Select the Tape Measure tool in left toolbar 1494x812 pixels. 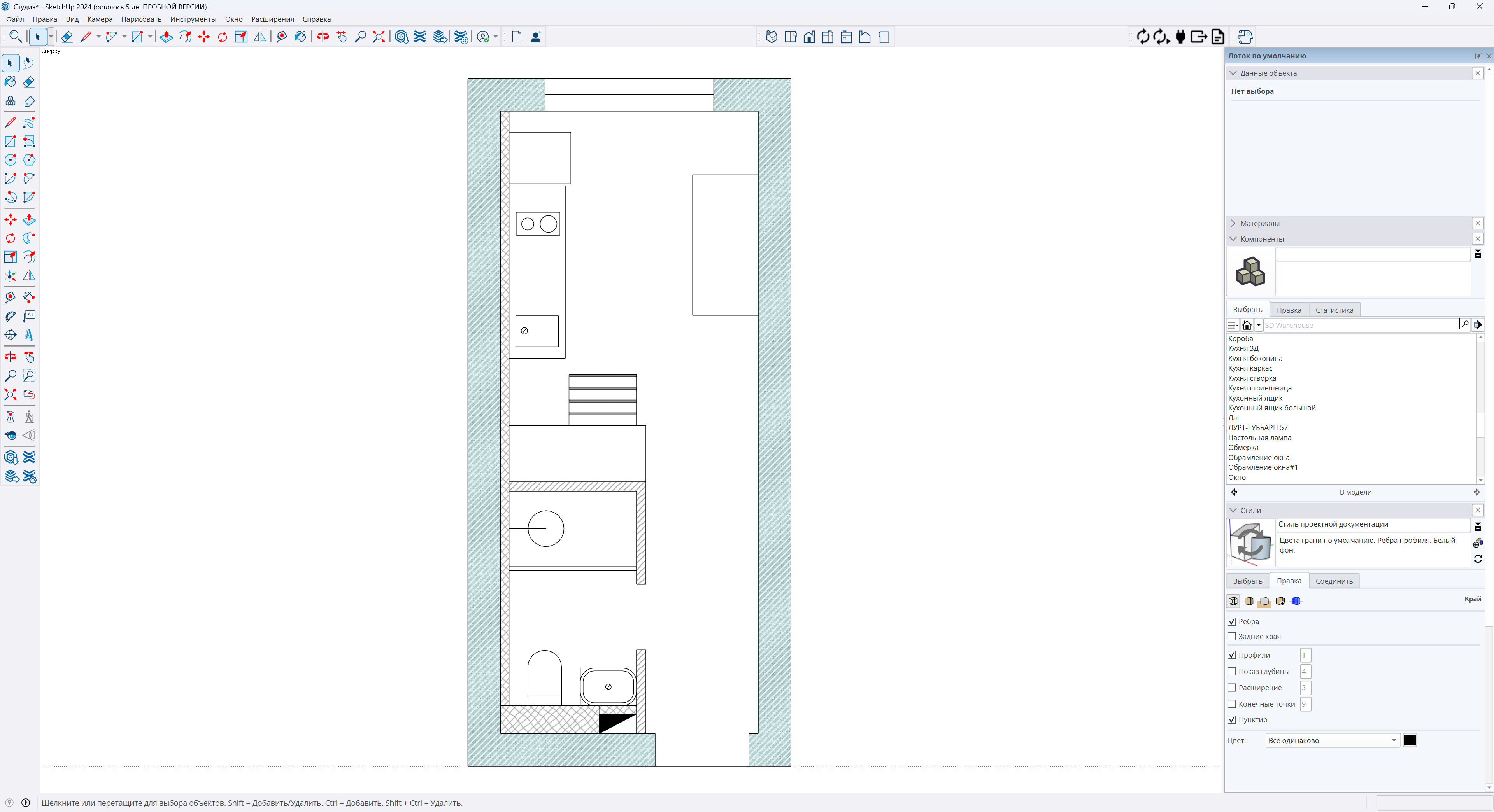pyautogui.click(x=11, y=297)
